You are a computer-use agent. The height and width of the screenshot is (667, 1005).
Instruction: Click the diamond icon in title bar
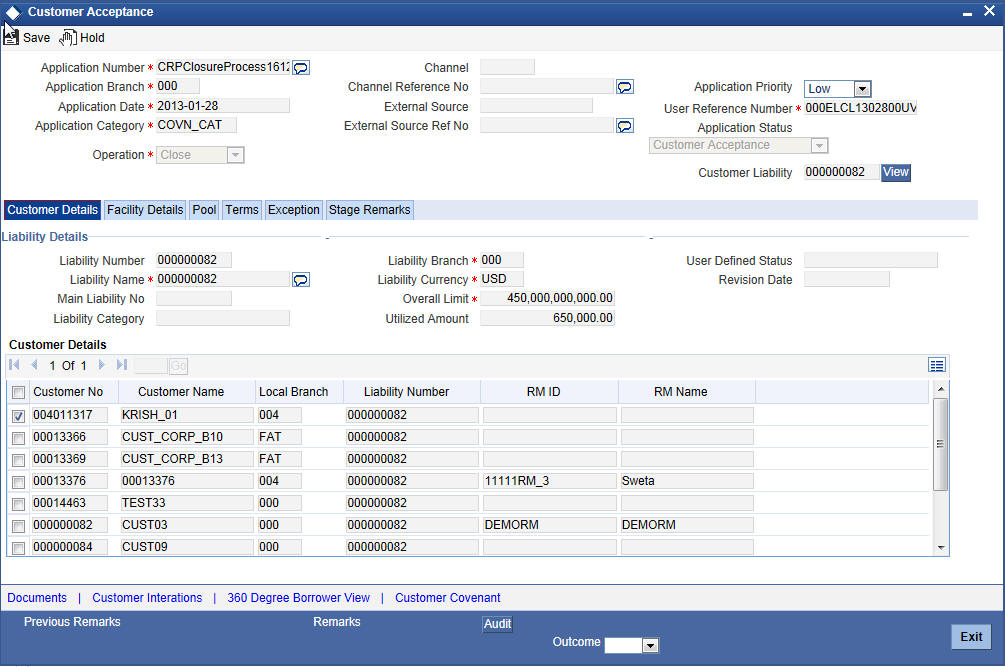click(13, 12)
